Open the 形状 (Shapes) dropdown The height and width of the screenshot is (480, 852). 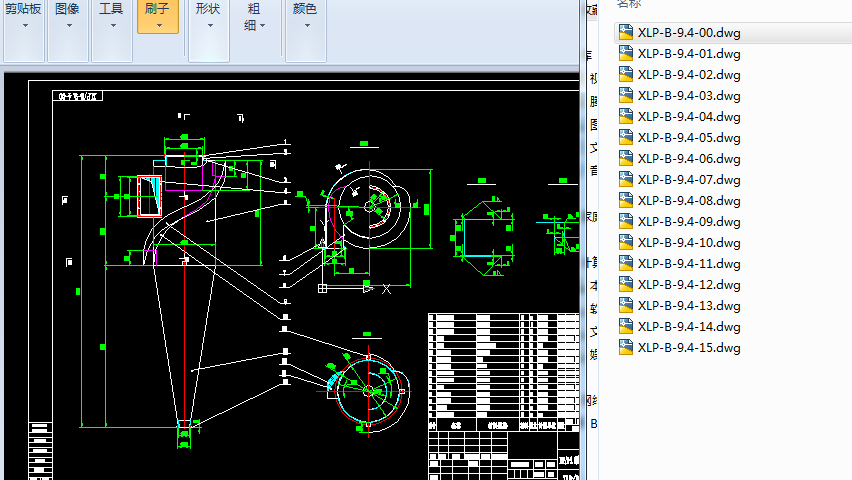(x=208, y=18)
